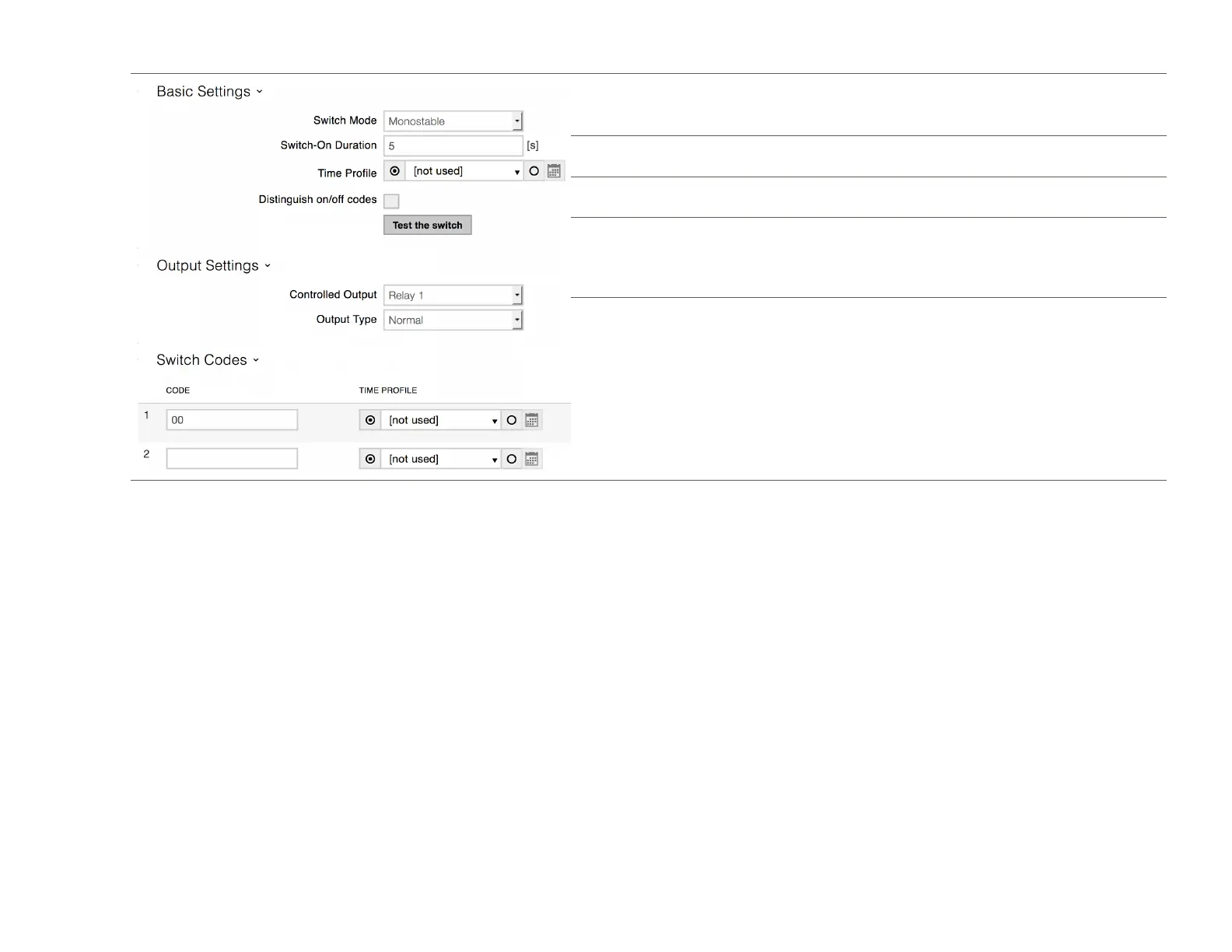The height and width of the screenshot is (952, 1232).
Task: Open calendar icon beside Basic Settings Time Profile
Action: tap(554, 171)
